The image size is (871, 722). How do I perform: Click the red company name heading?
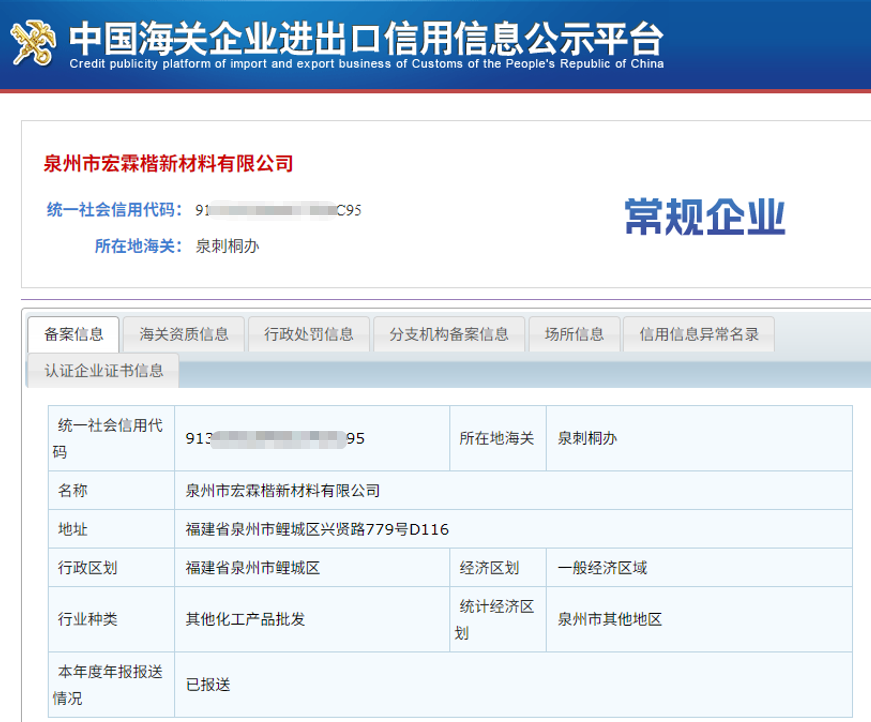tap(168, 164)
